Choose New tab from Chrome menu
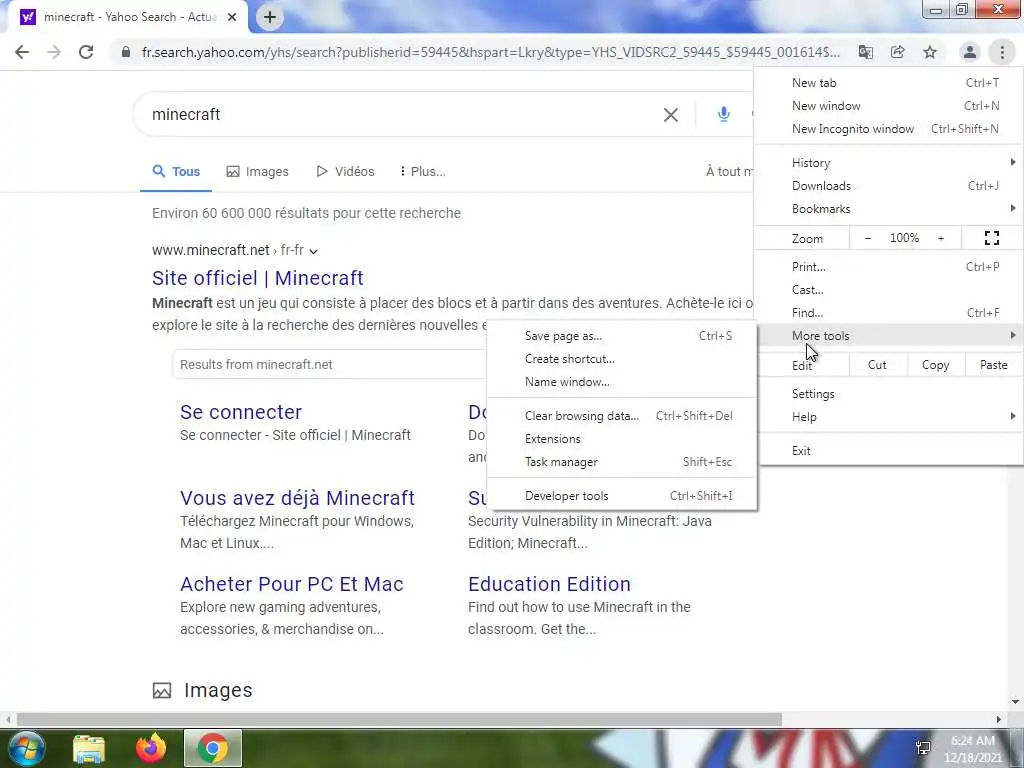Viewport: 1024px width, 768px height. 889,83
